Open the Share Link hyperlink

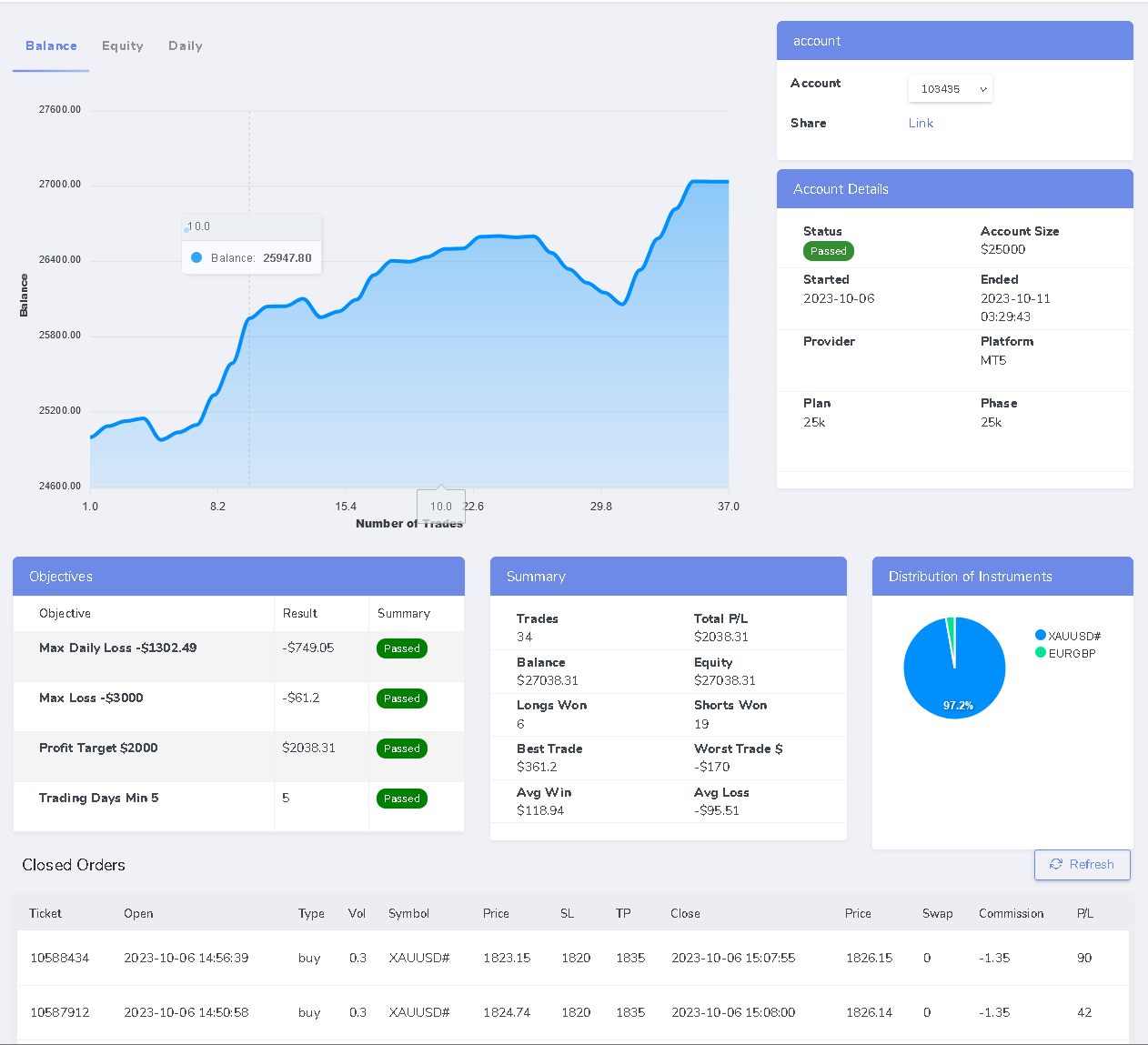point(920,123)
